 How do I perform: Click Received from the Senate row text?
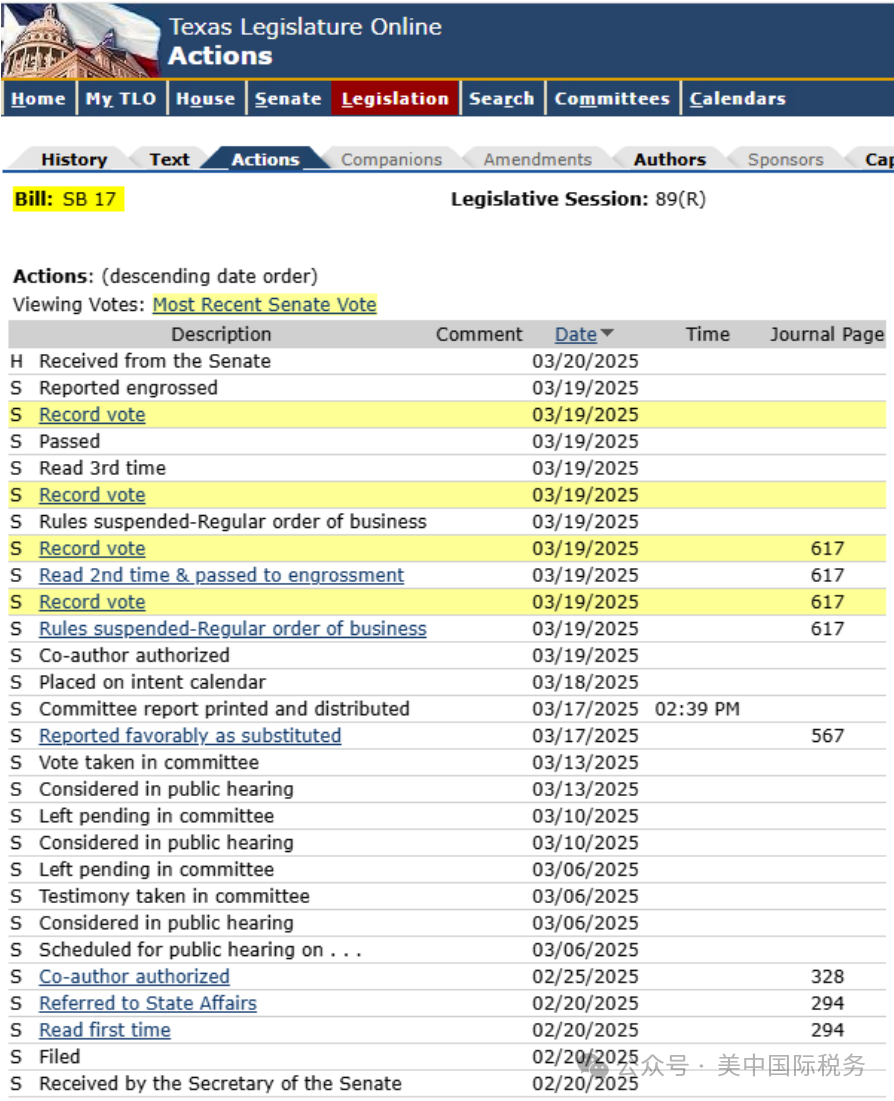pos(155,361)
